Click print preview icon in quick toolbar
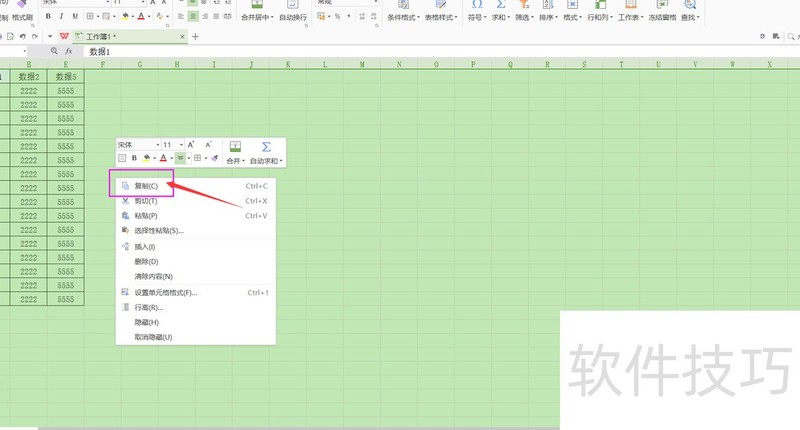This screenshot has height=430, width=800. click(x=10, y=37)
